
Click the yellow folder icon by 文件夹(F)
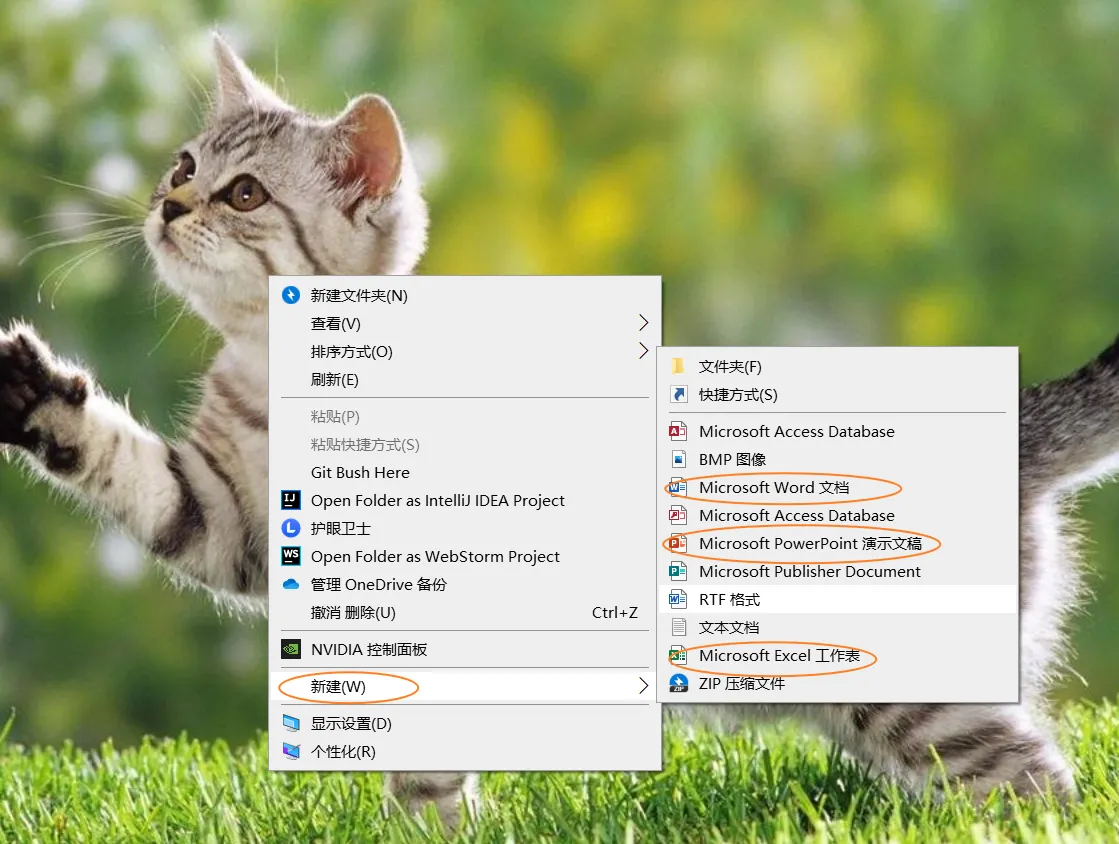[x=678, y=367]
